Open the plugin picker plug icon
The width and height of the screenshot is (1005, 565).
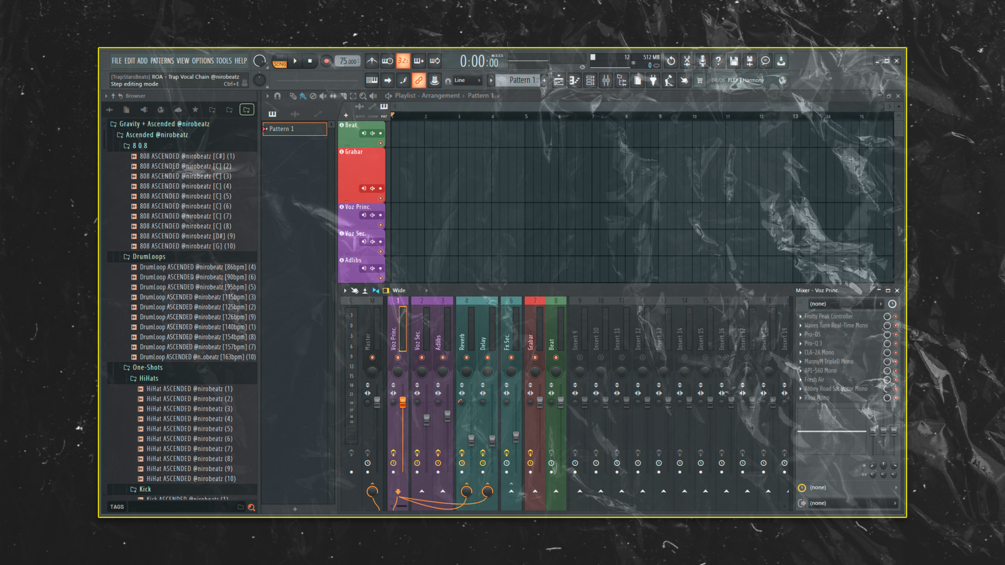(653, 80)
